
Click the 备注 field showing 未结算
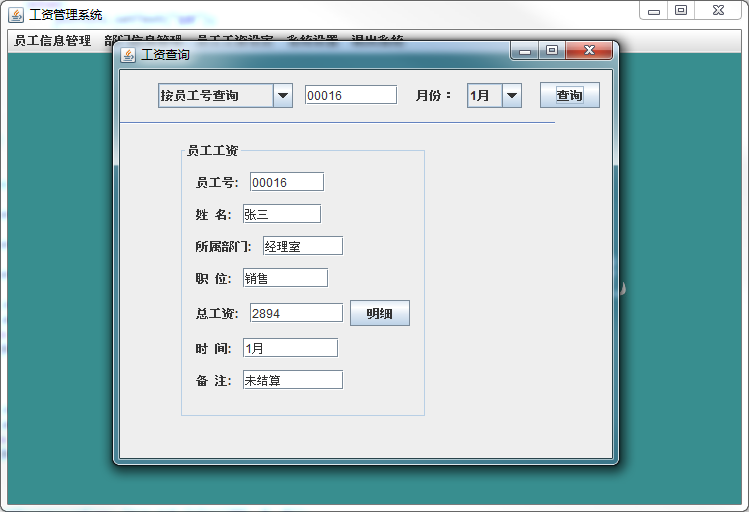[293, 380]
